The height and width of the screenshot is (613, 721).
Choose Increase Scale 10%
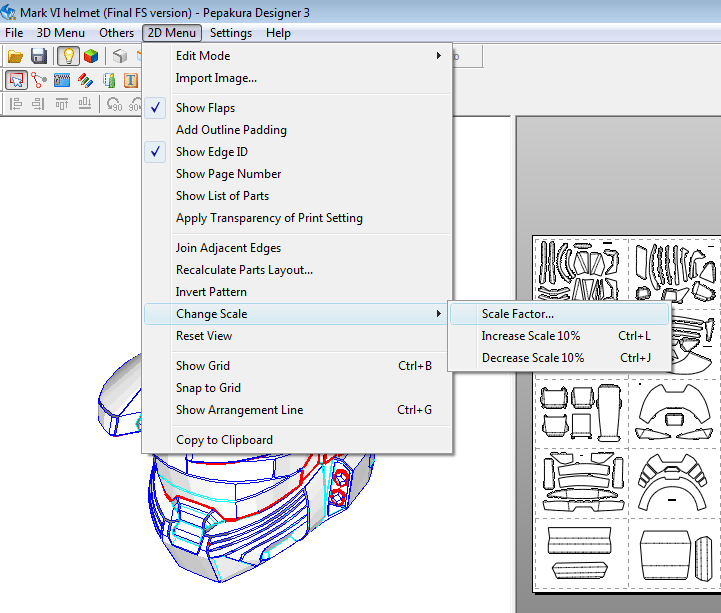click(x=560, y=336)
